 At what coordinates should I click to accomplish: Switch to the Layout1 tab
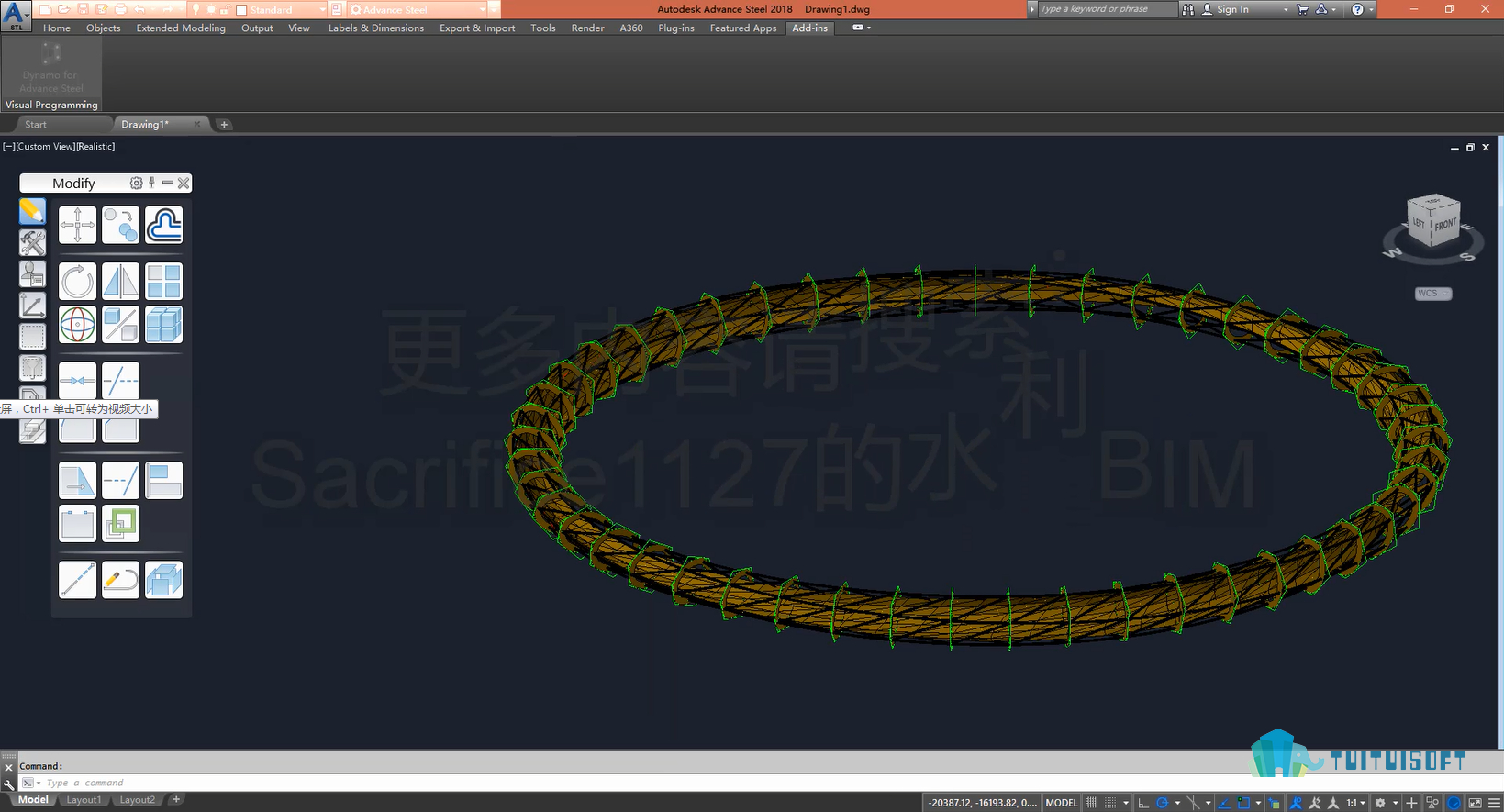(x=84, y=800)
